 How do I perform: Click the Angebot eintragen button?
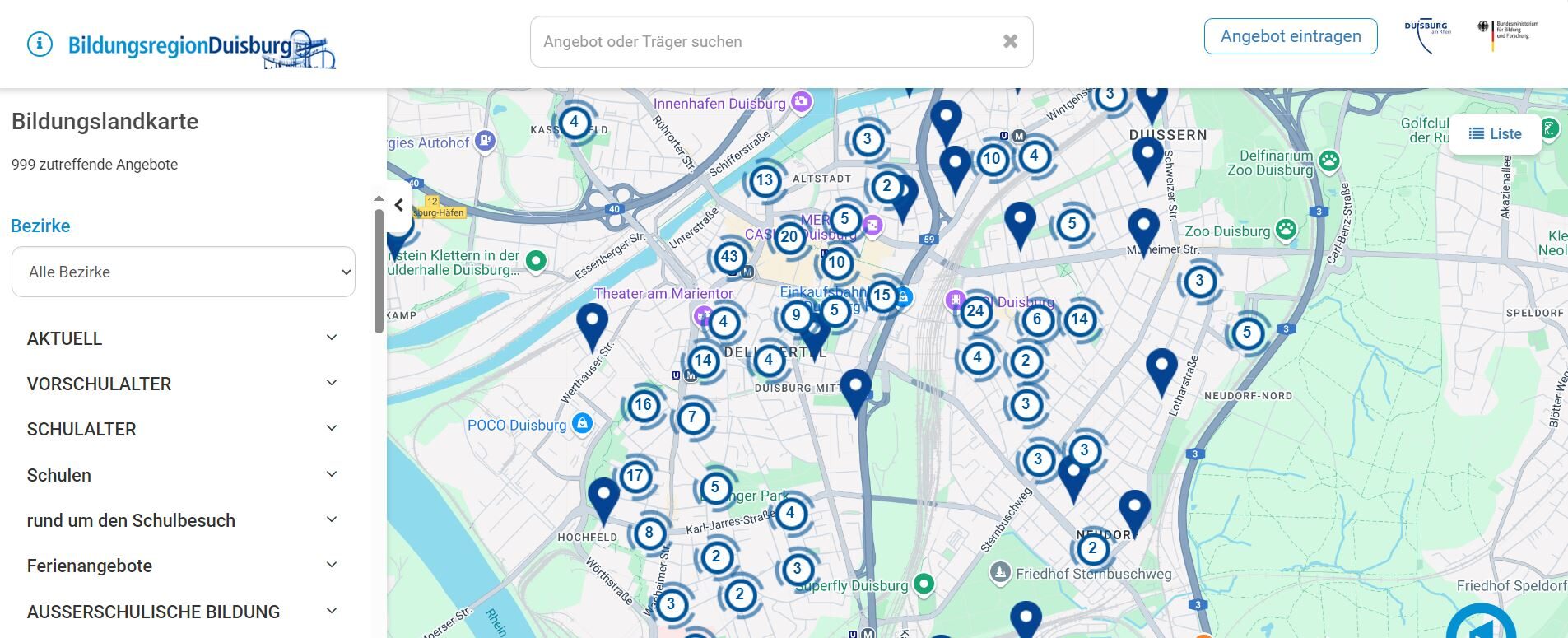coord(1290,36)
